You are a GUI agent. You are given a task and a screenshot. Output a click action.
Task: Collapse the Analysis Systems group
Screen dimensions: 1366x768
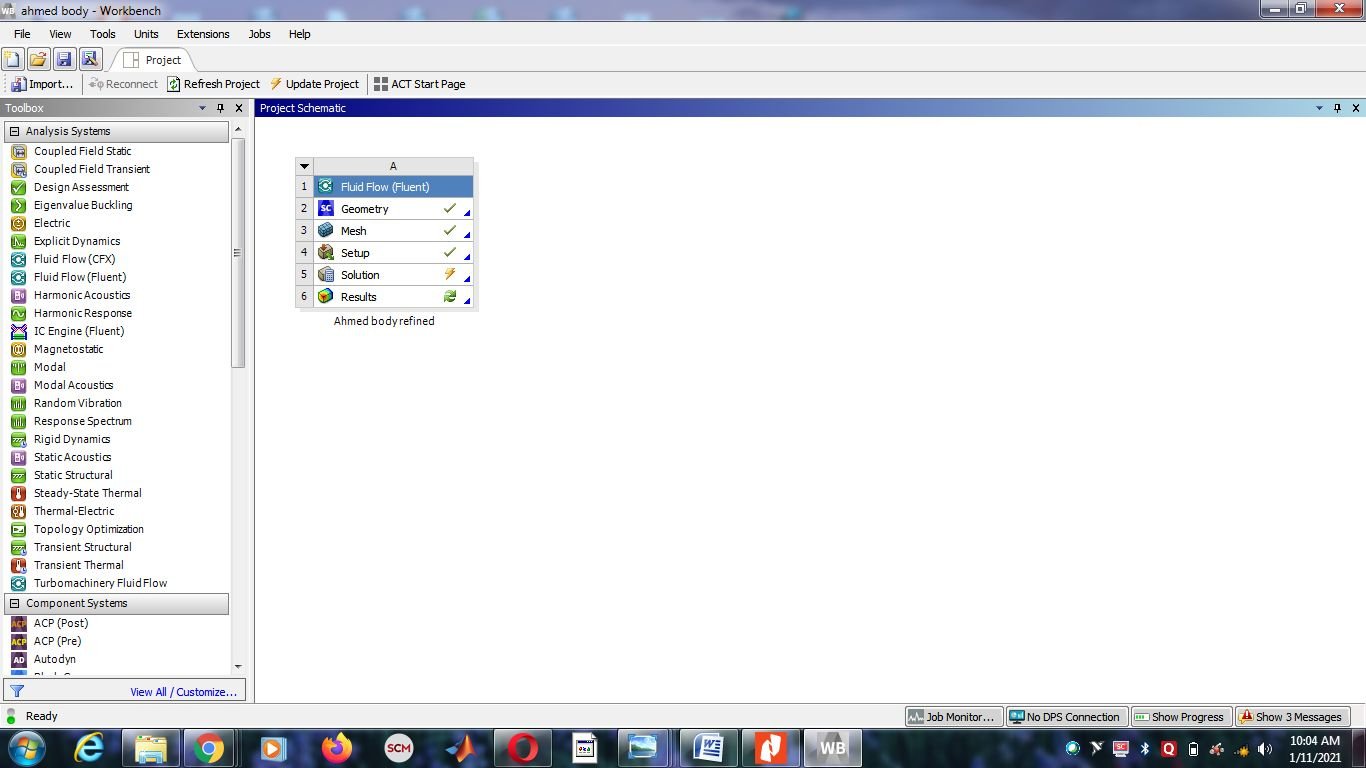coord(14,131)
